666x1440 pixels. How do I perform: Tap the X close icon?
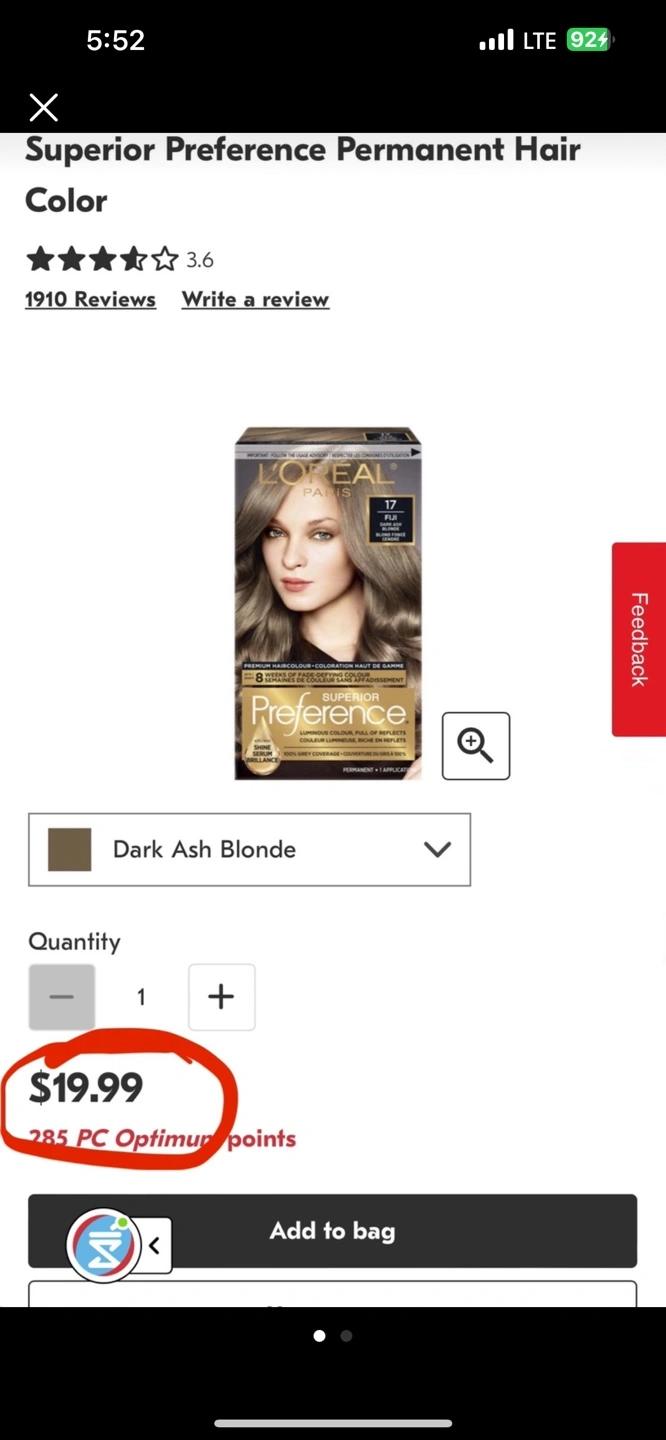tap(43, 107)
